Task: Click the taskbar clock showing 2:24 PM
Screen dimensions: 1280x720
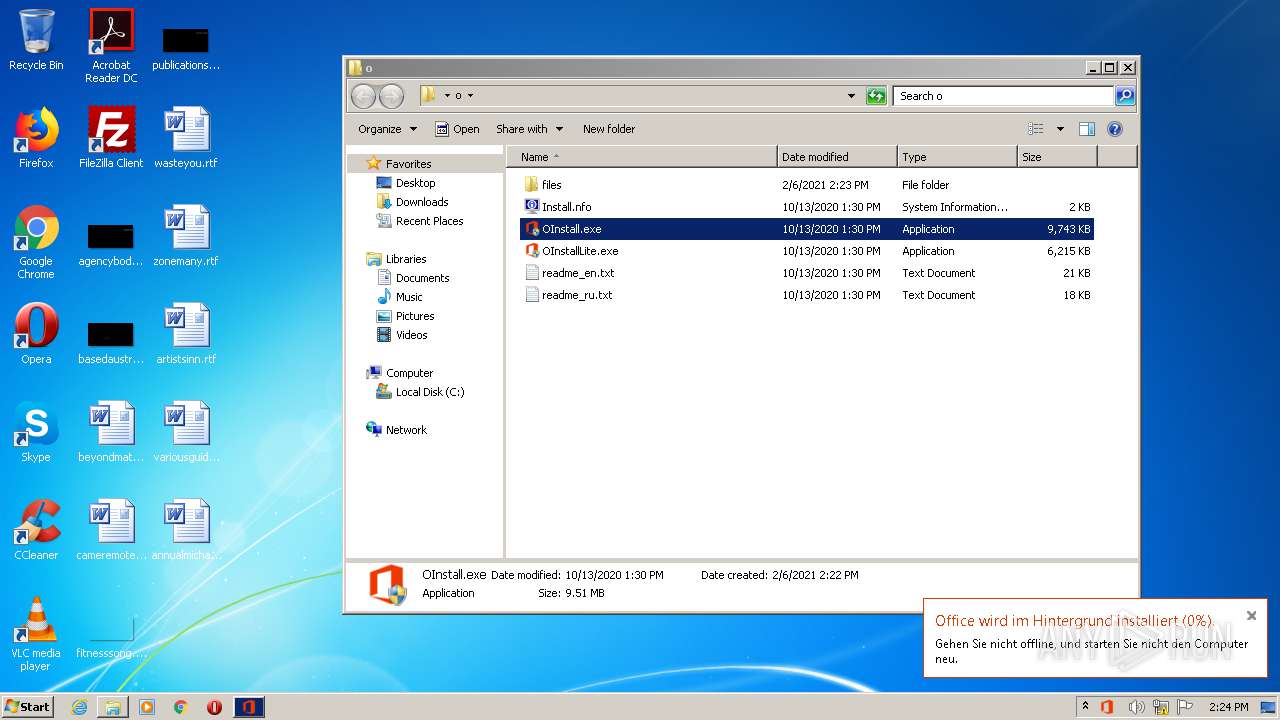Action: 1228,707
